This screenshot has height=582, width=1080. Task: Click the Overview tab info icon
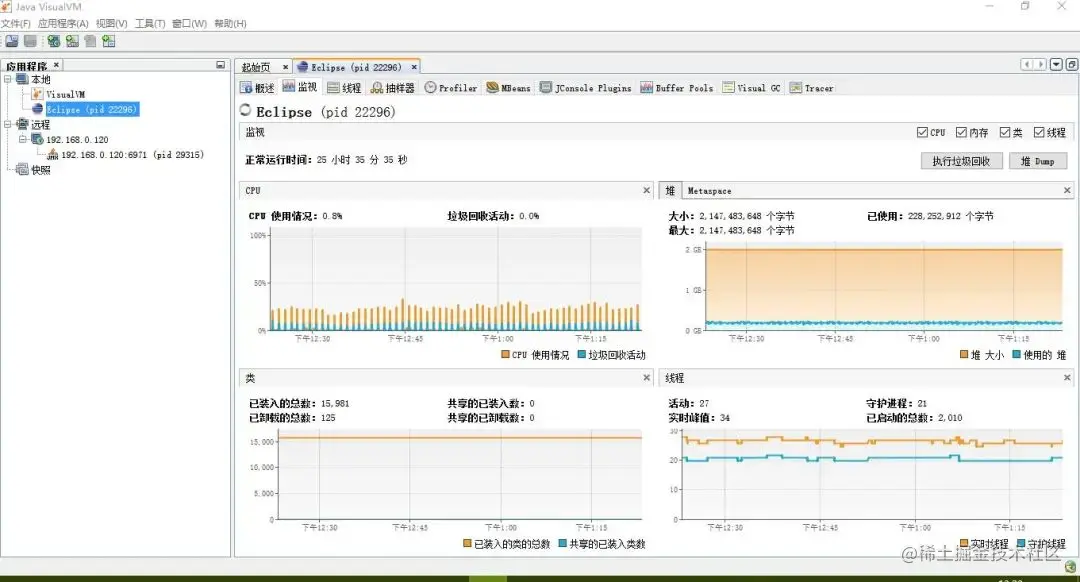[246, 87]
